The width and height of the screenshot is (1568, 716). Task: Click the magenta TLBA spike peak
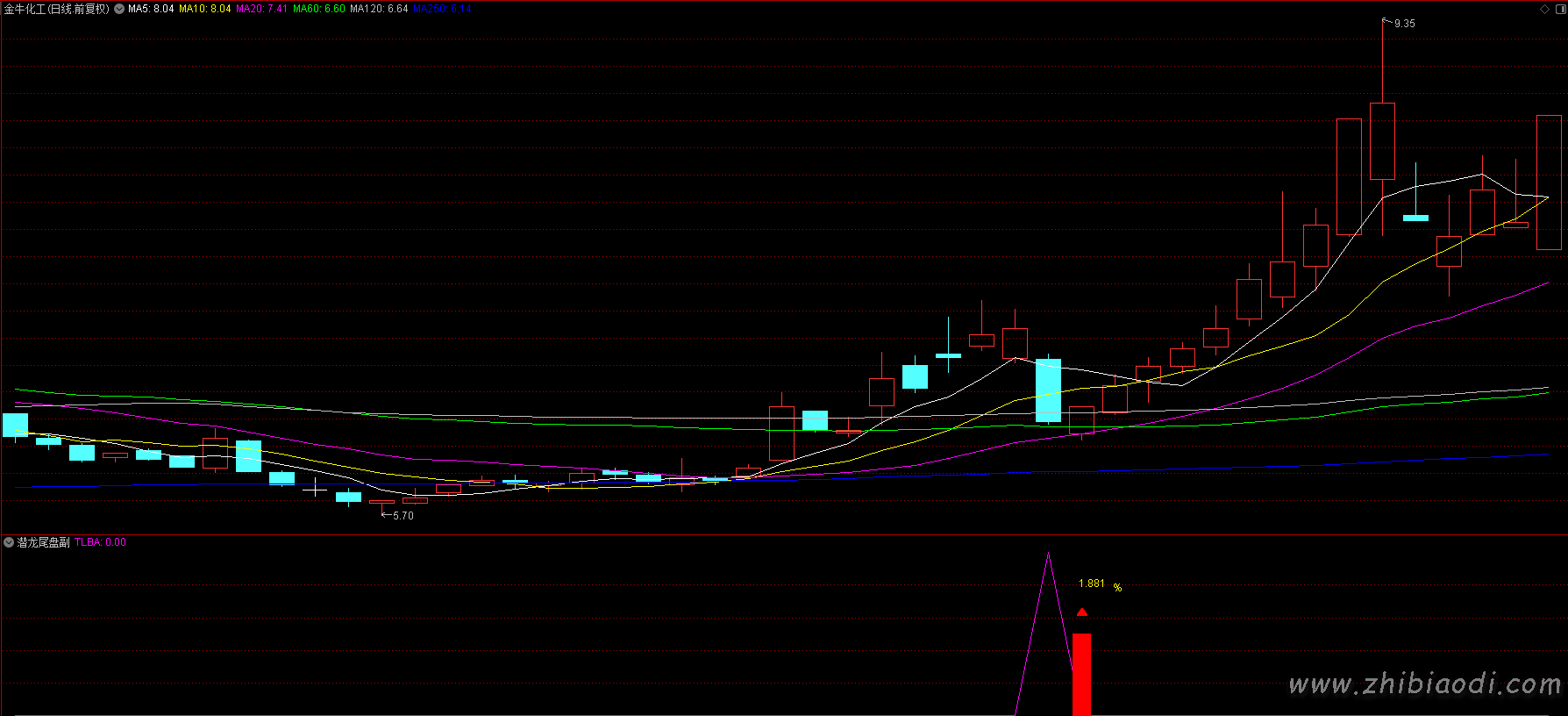click(x=1048, y=555)
